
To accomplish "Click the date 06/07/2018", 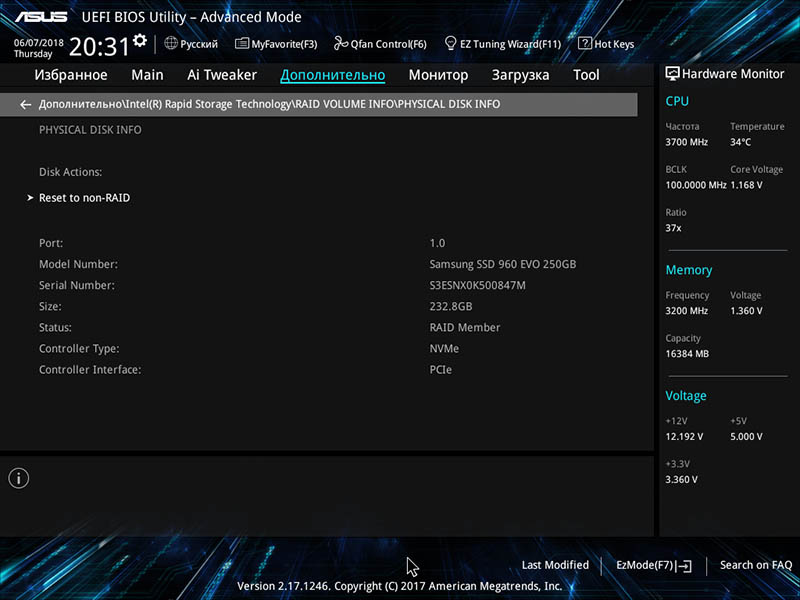I will pos(39,43).
